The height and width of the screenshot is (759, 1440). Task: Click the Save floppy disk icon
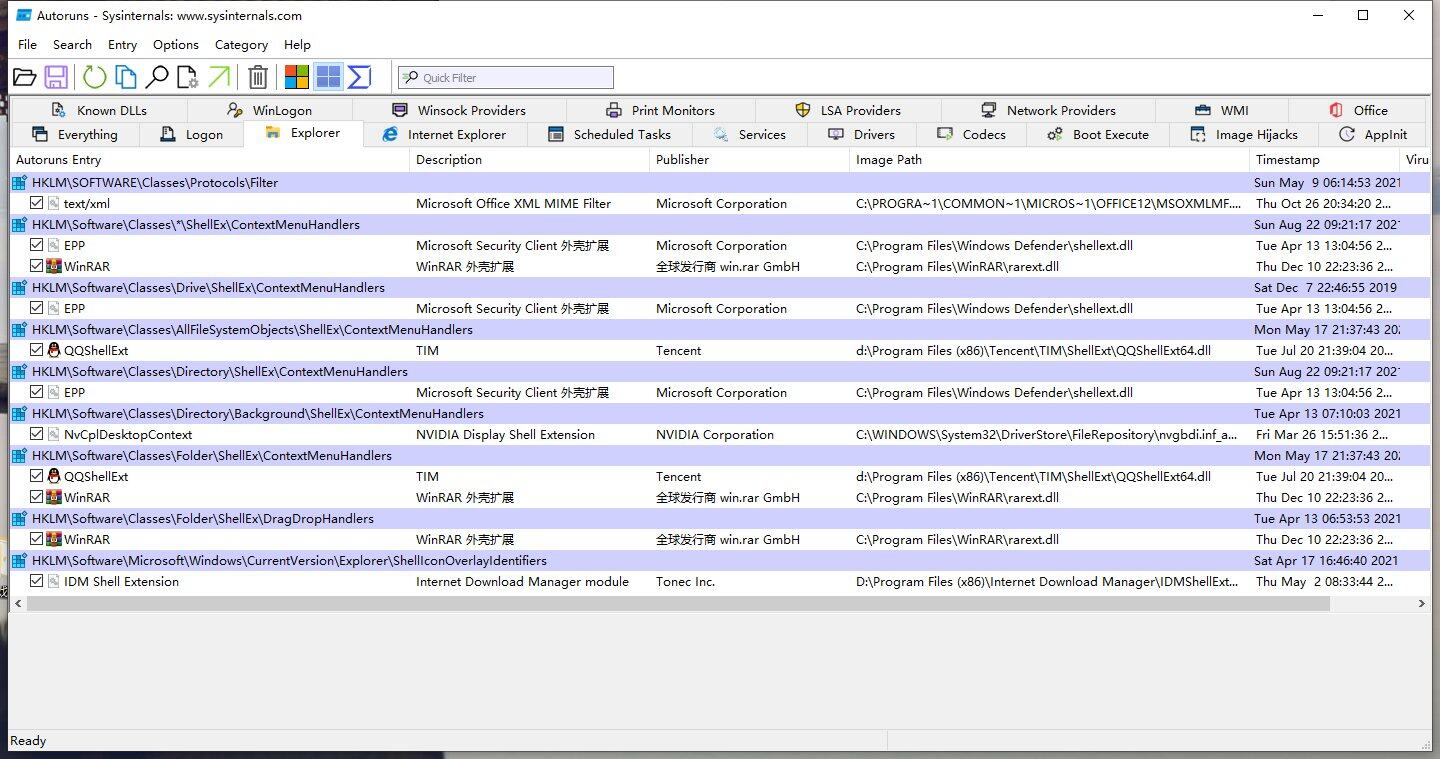click(x=56, y=77)
